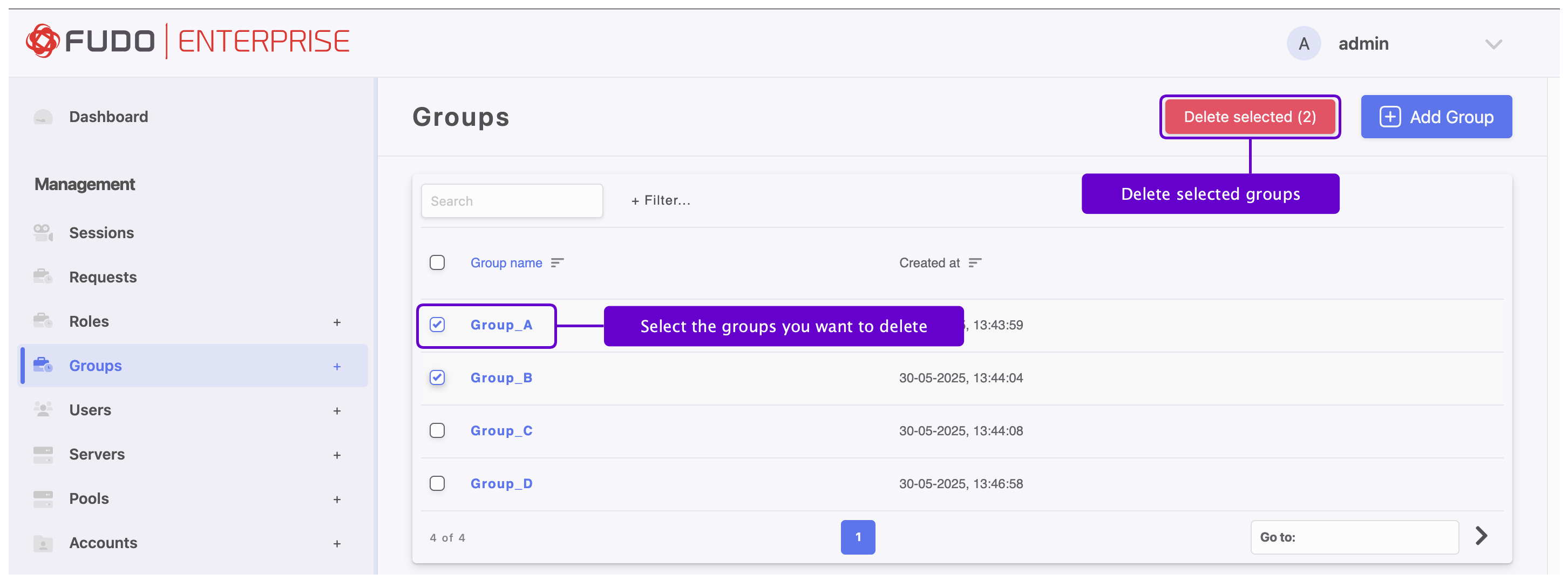Open the admin account dropdown
The width and height of the screenshot is (1568, 587).
(1495, 43)
